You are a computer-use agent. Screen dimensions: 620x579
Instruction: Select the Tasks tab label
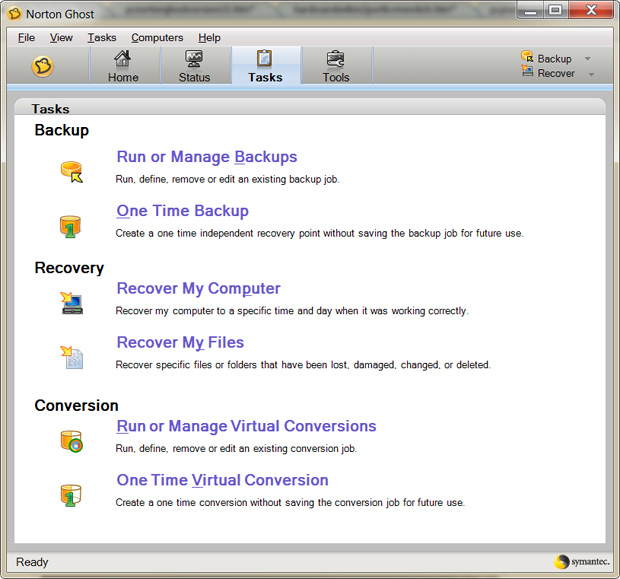(265, 77)
